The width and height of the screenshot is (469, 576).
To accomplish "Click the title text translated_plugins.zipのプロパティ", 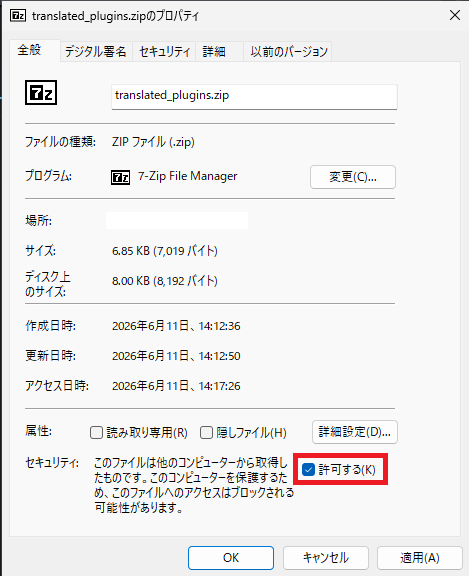I will click(x=116, y=16).
